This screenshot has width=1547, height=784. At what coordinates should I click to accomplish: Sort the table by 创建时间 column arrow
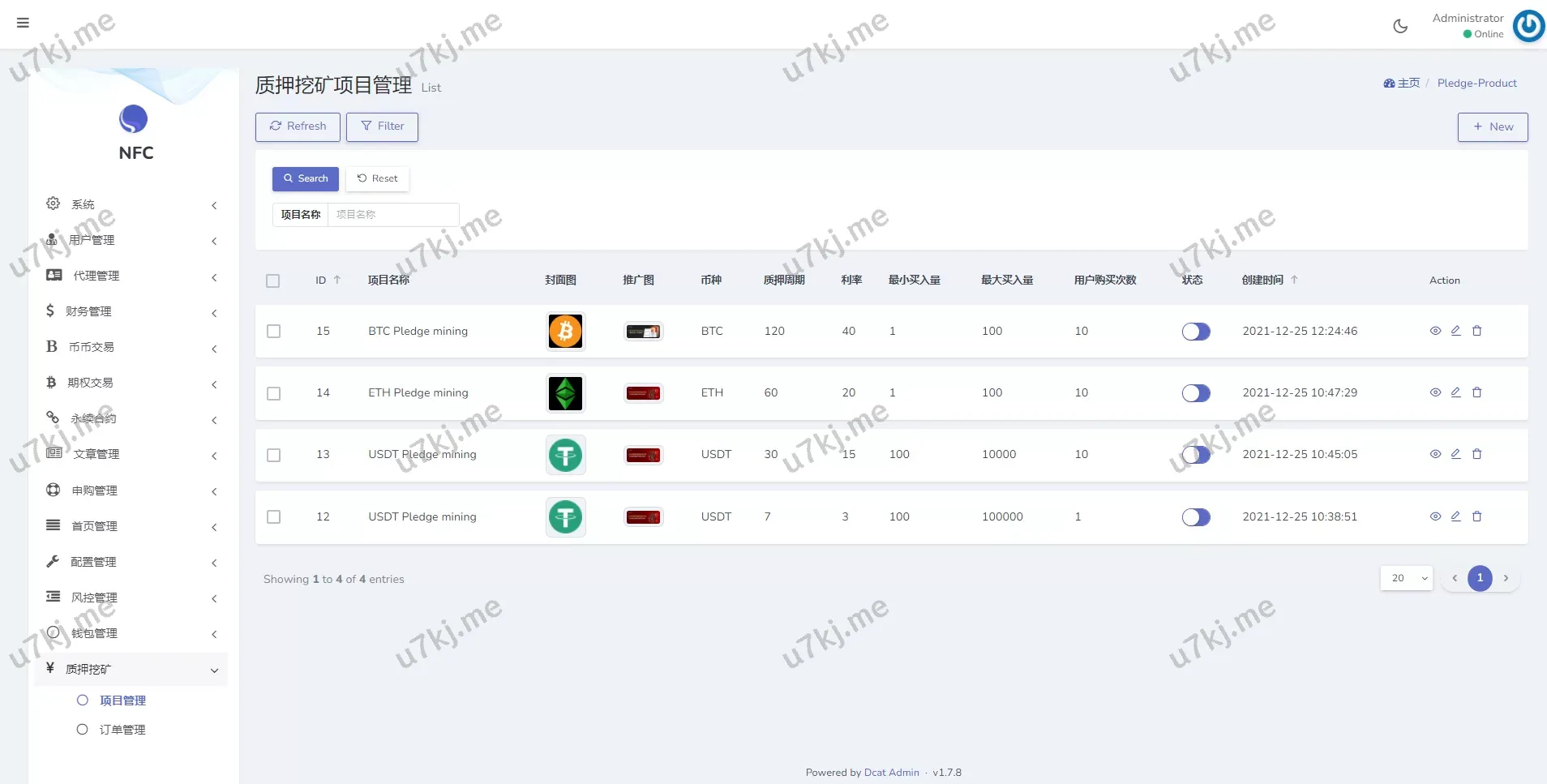1293,279
